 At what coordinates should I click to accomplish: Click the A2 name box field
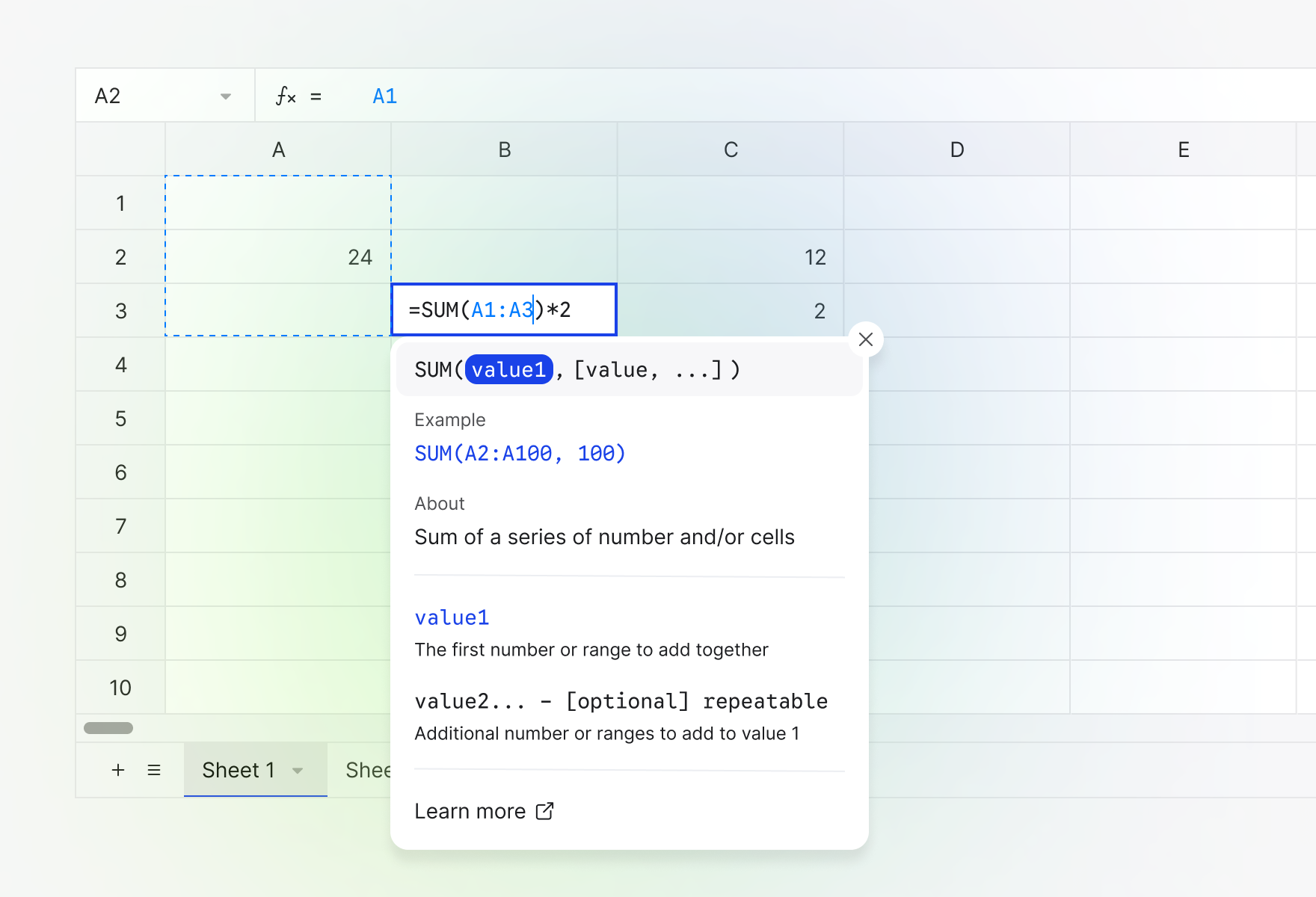165,96
